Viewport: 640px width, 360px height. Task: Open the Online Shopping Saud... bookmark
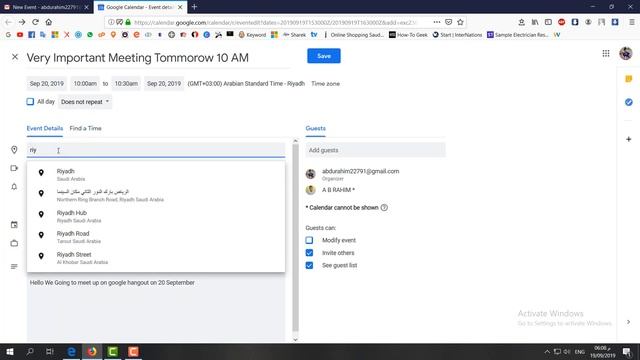pos(354,35)
